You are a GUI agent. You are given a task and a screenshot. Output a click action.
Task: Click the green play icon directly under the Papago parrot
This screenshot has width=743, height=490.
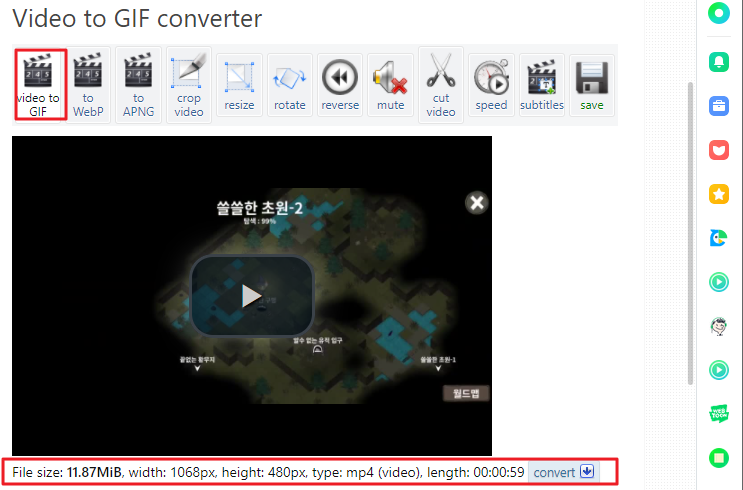(719, 282)
